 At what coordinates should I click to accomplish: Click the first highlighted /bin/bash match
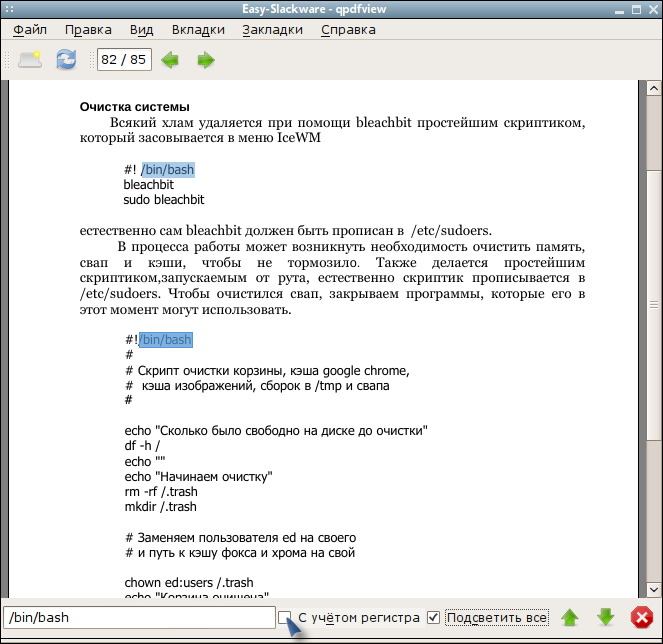(168, 170)
